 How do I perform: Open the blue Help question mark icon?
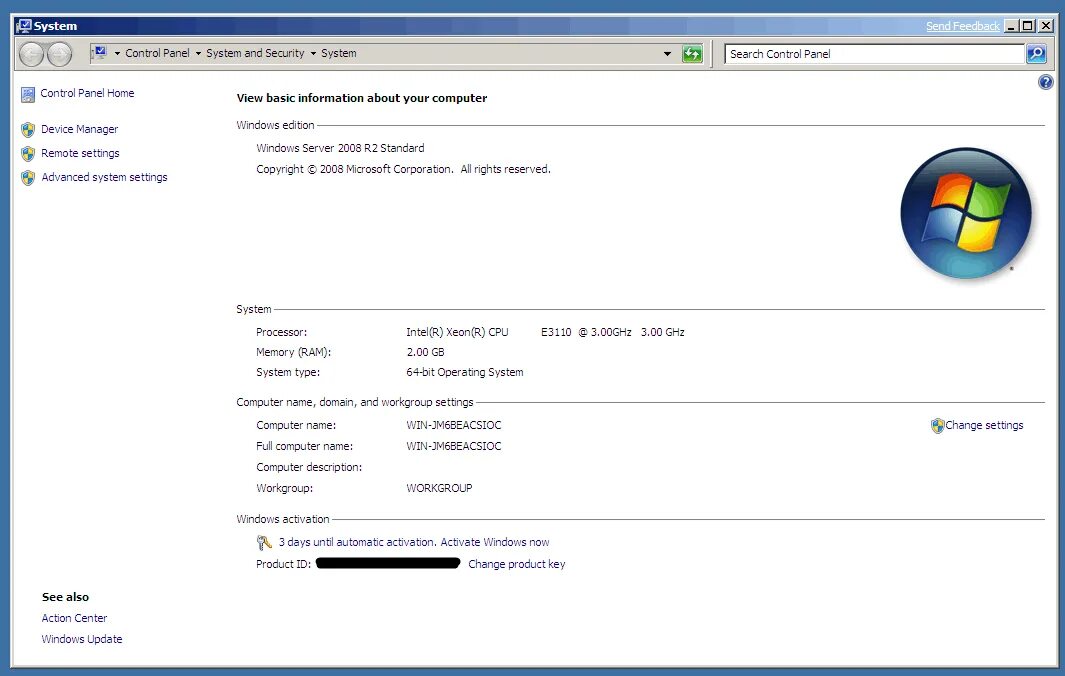1045,83
